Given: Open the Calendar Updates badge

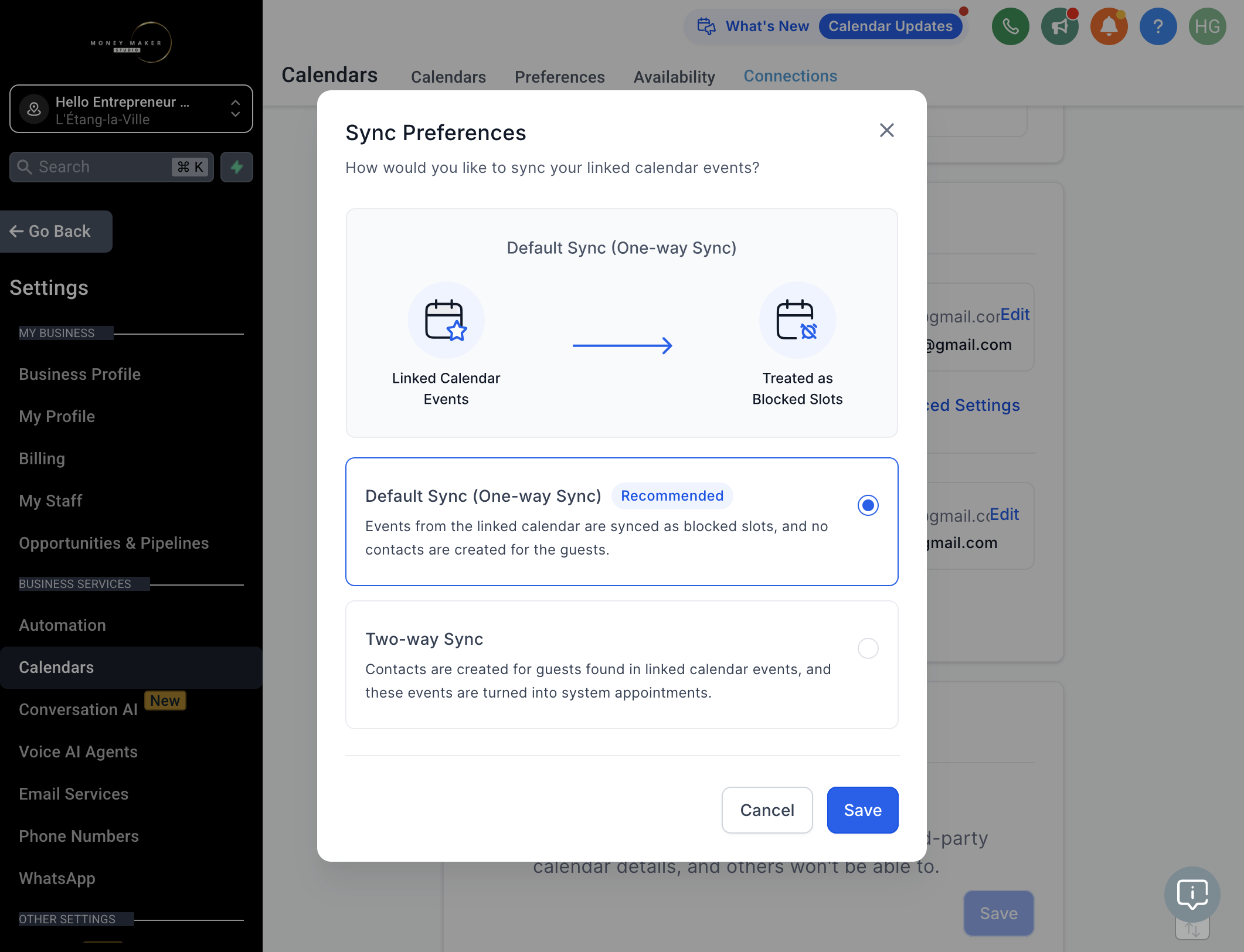Looking at the screenshot, I should point(890,26).
